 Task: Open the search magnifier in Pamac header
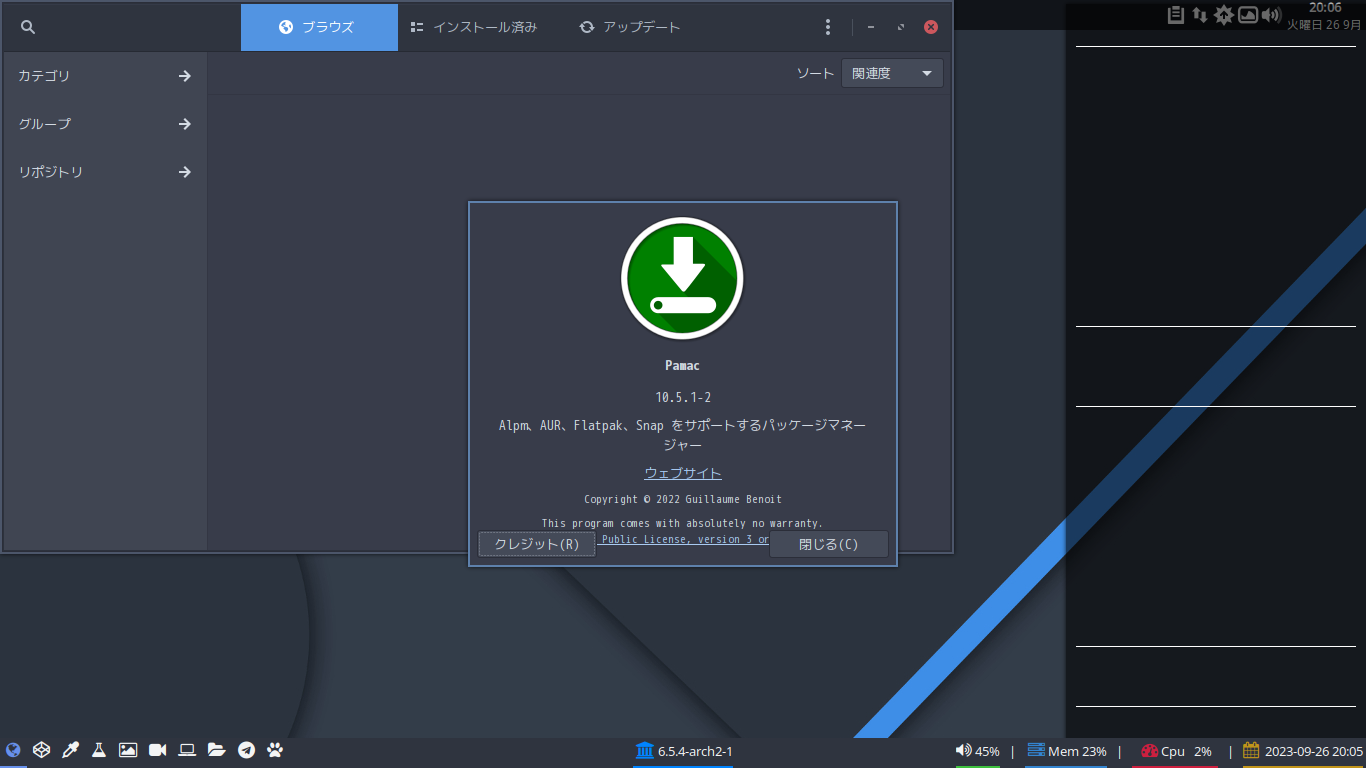(x=28, y=27)
